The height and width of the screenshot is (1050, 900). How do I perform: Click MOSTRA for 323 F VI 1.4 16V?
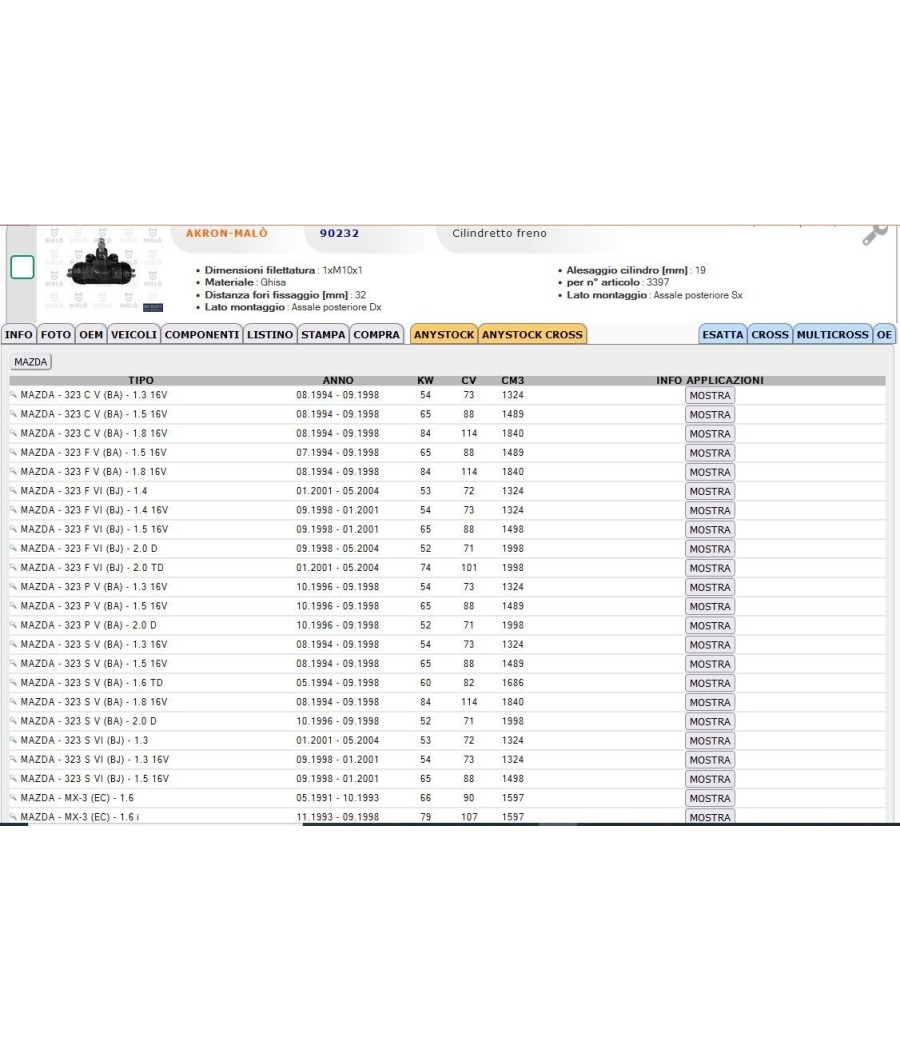click(710, 510)
